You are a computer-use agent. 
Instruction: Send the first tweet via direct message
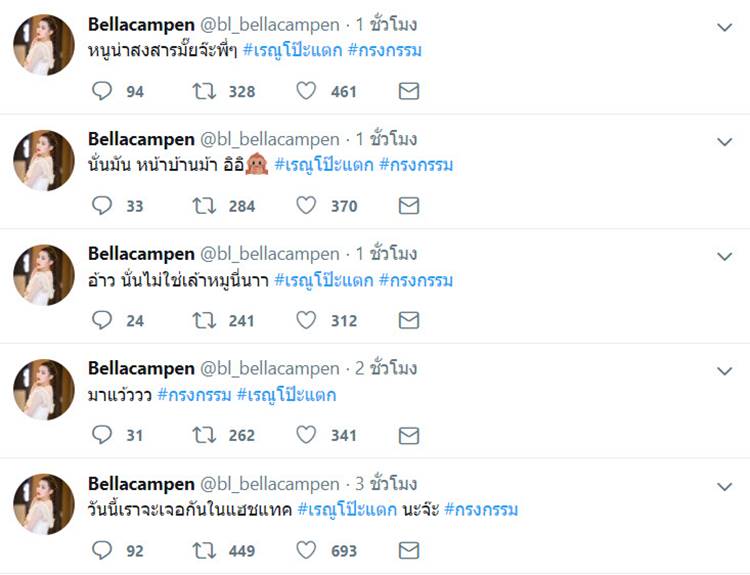(408, 91)
